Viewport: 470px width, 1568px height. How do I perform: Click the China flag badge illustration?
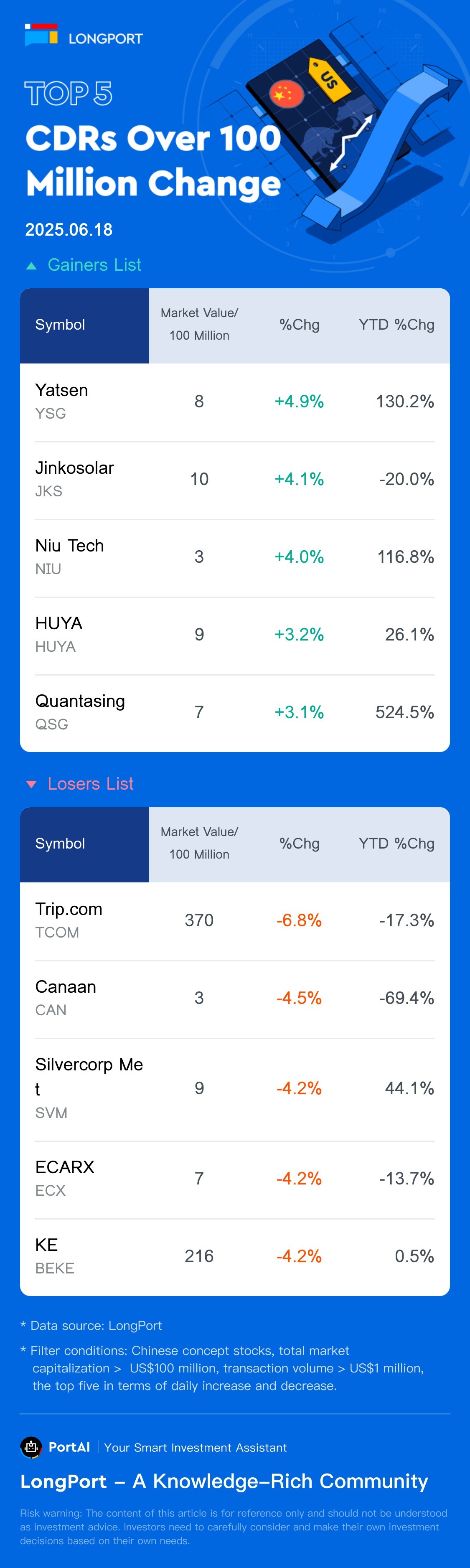click(286, 94)
